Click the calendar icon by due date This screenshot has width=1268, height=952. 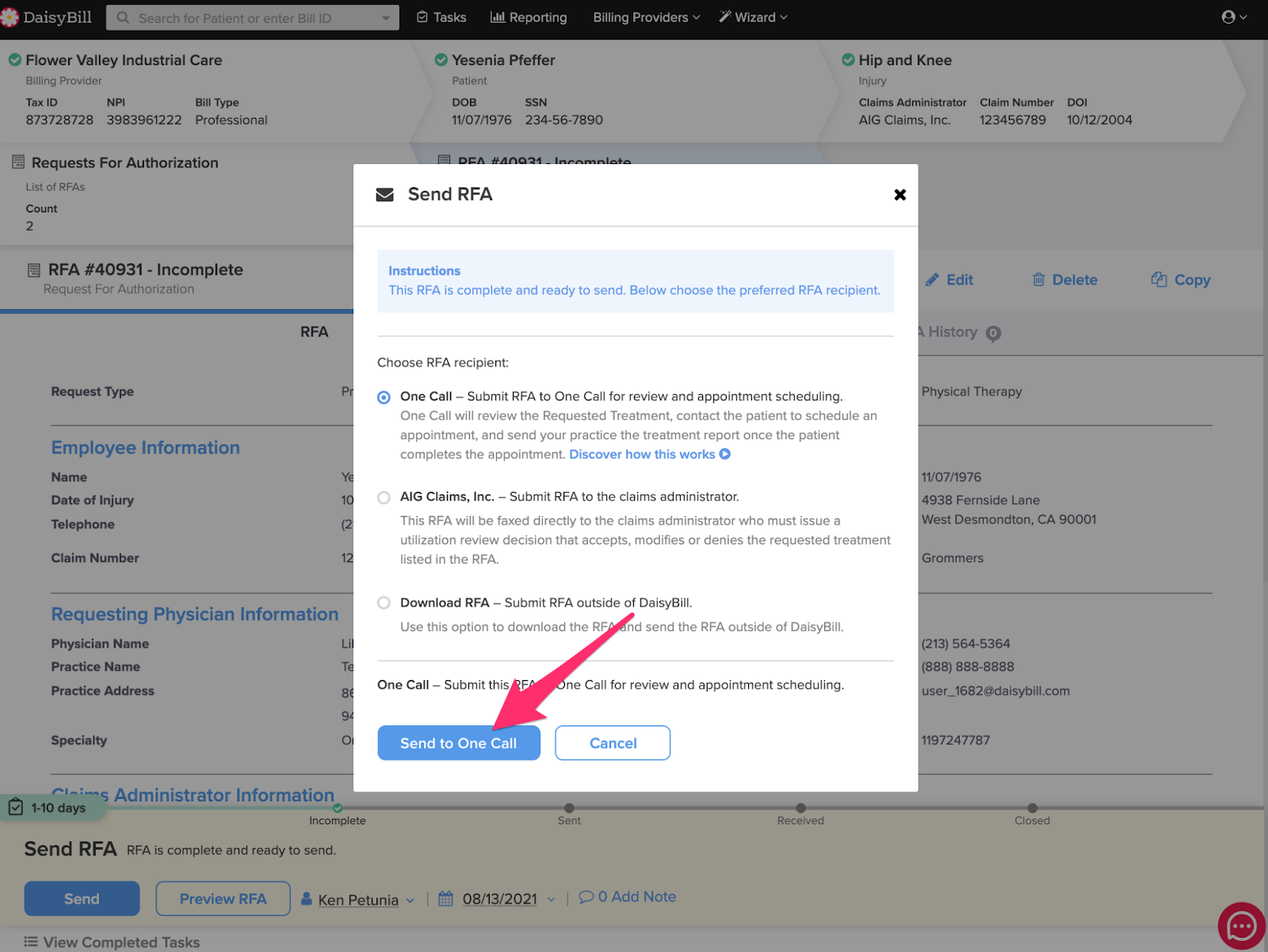445,899
